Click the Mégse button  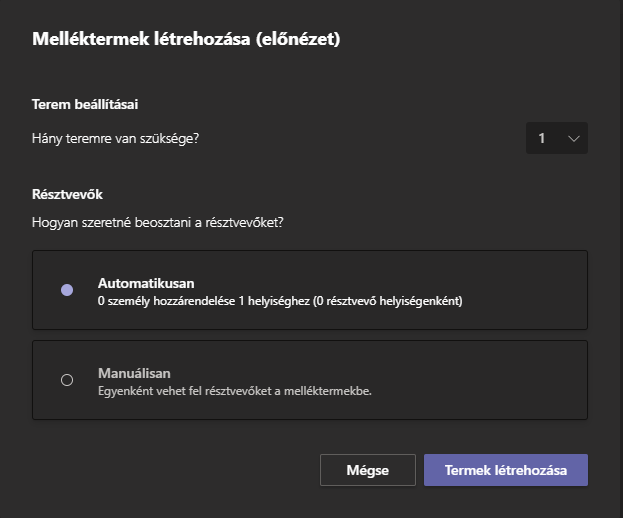368,470
